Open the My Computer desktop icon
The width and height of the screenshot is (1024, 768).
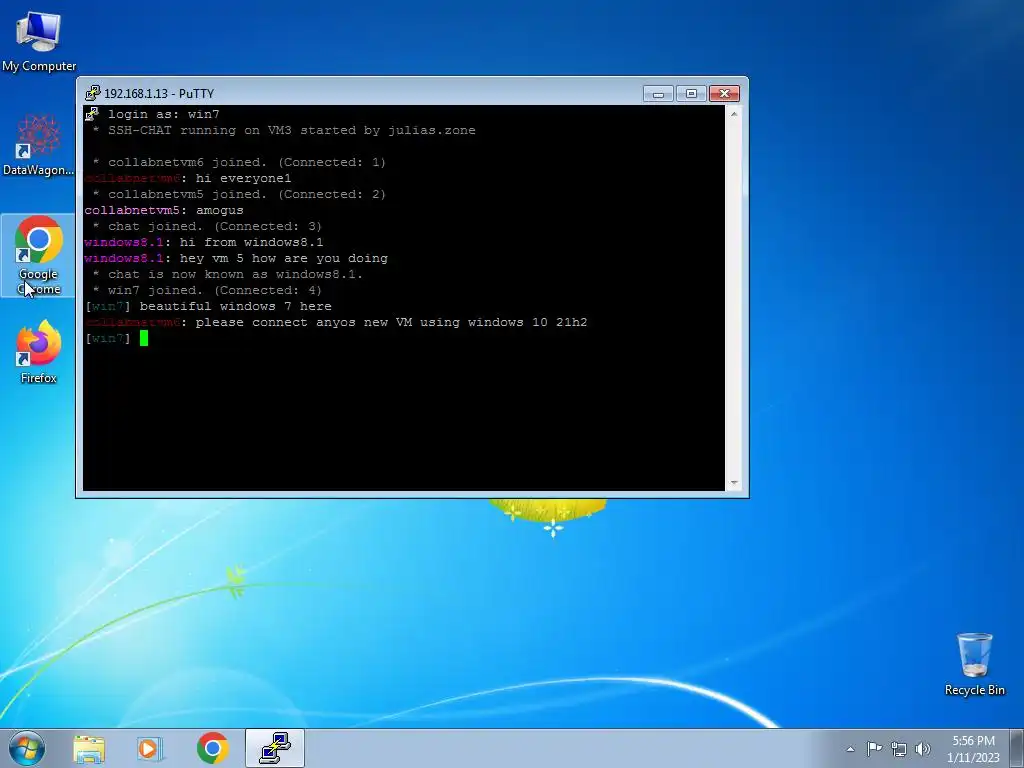[x=39, y=40]
